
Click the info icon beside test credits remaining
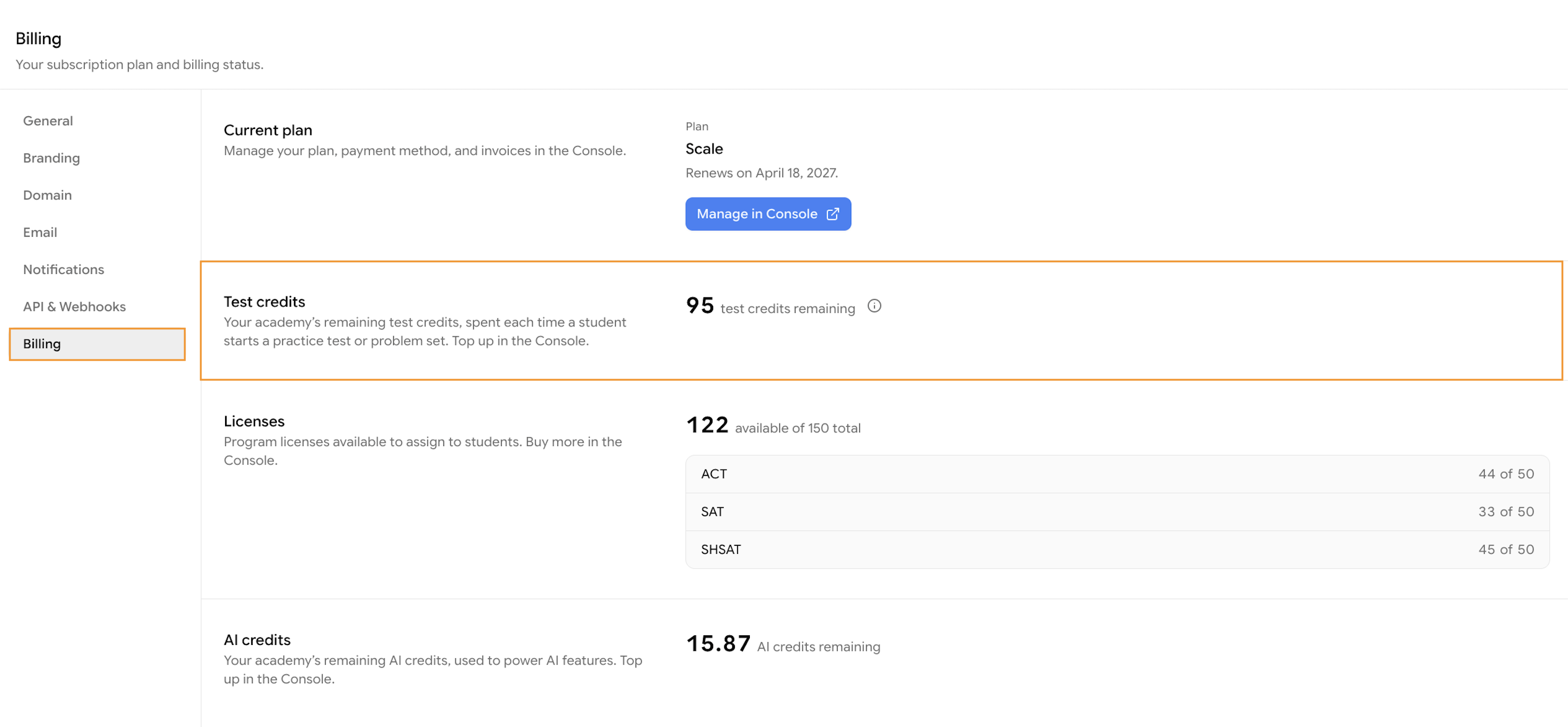click(874, 306)
